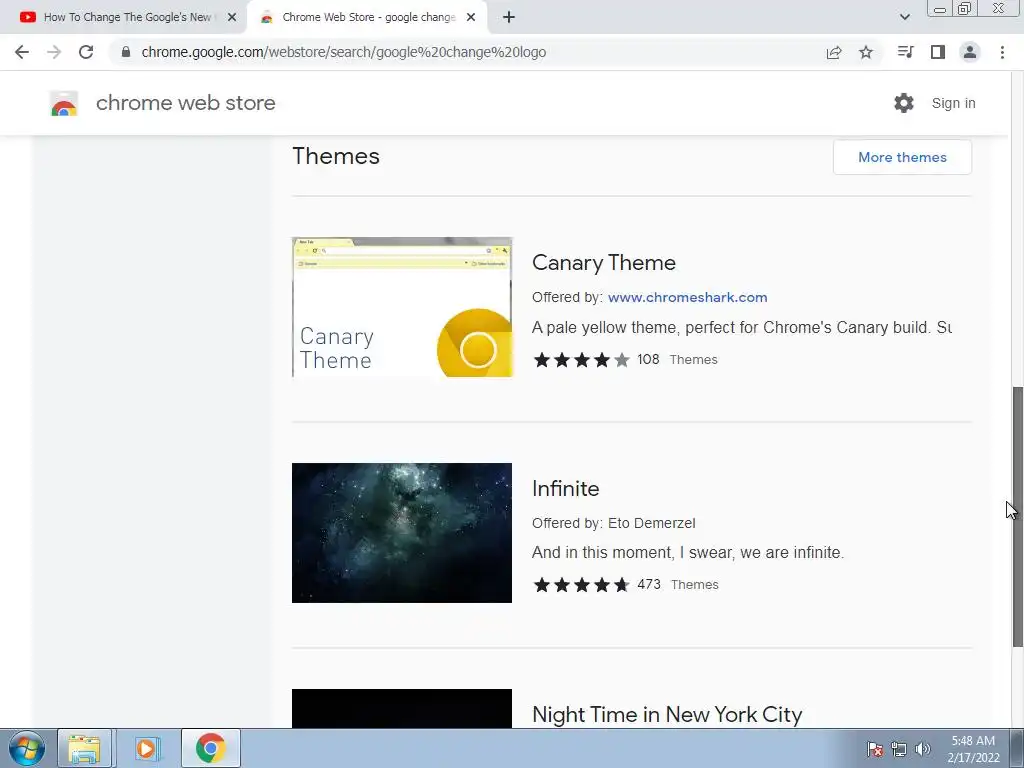This screenshot has width=1024, height=768.
Task: Click the Themes section heading
Action: 336,156
